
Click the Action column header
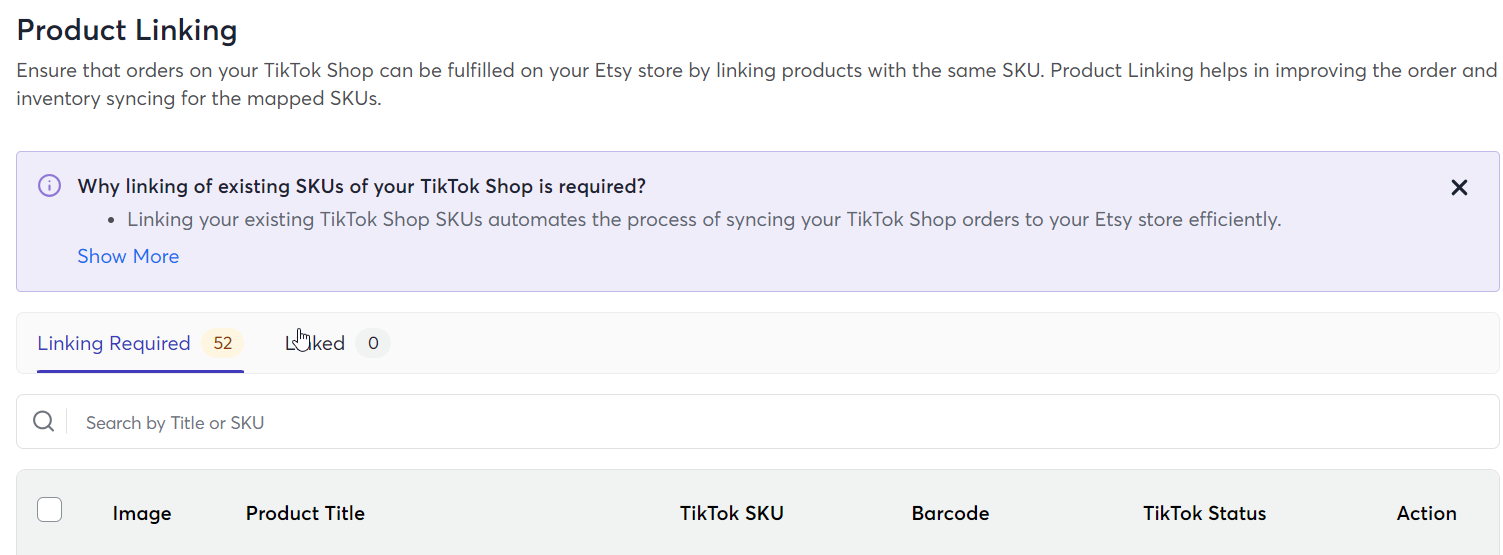1426,513
